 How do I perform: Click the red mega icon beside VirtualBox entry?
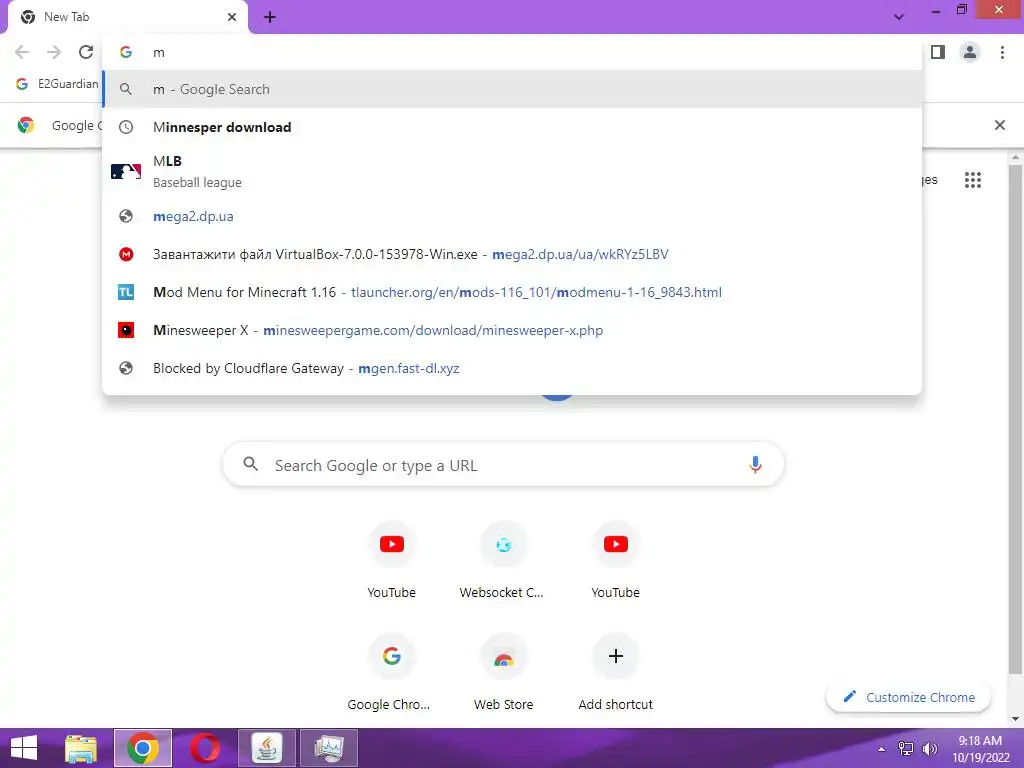click(126, 254)
